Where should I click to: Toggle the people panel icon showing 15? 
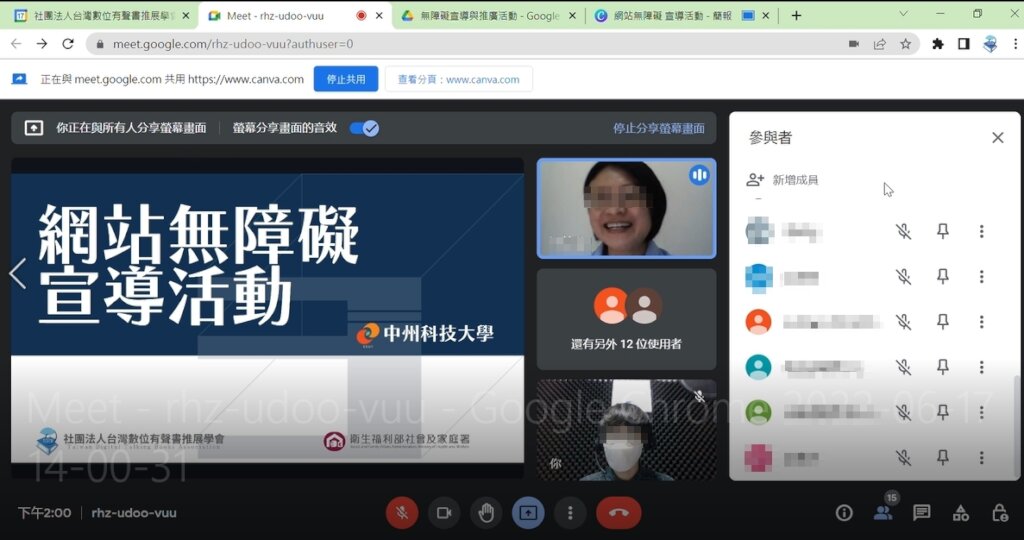tap(884, 513)
